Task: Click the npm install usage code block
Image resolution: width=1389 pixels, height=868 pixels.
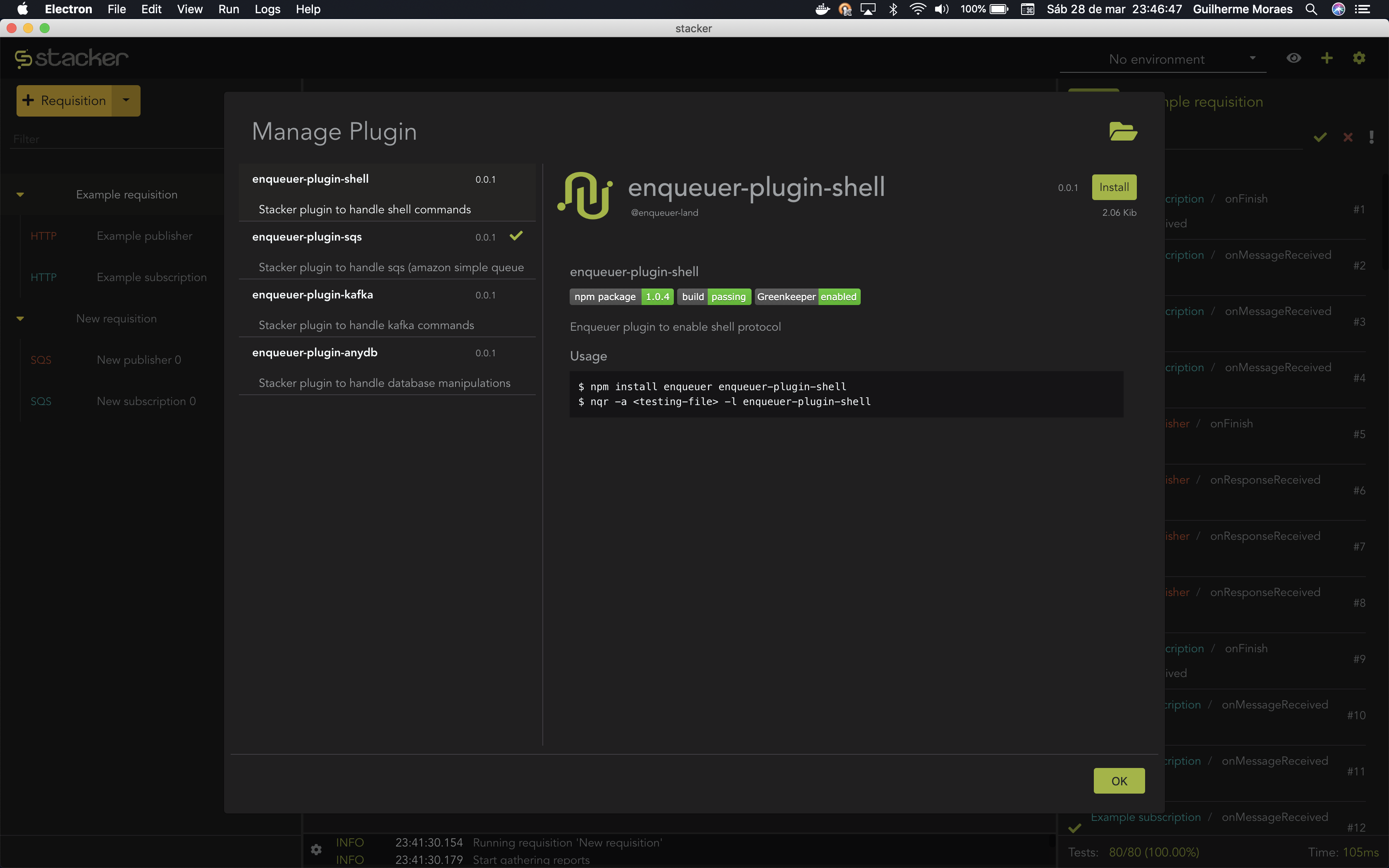Action: pyautogui.click(x=846, y=394)
